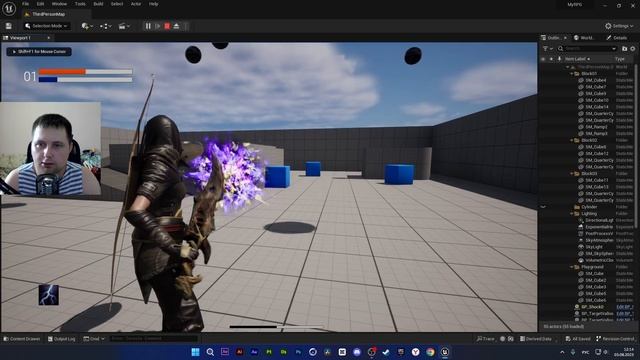The height and width of the screenshot is (360, 640).
Task: Open platform options next to the Eject button
Action: [x=186, y=26]
